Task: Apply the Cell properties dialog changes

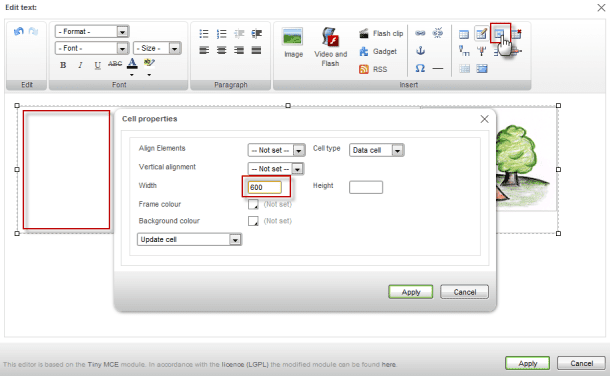Action: click(410, 292)
